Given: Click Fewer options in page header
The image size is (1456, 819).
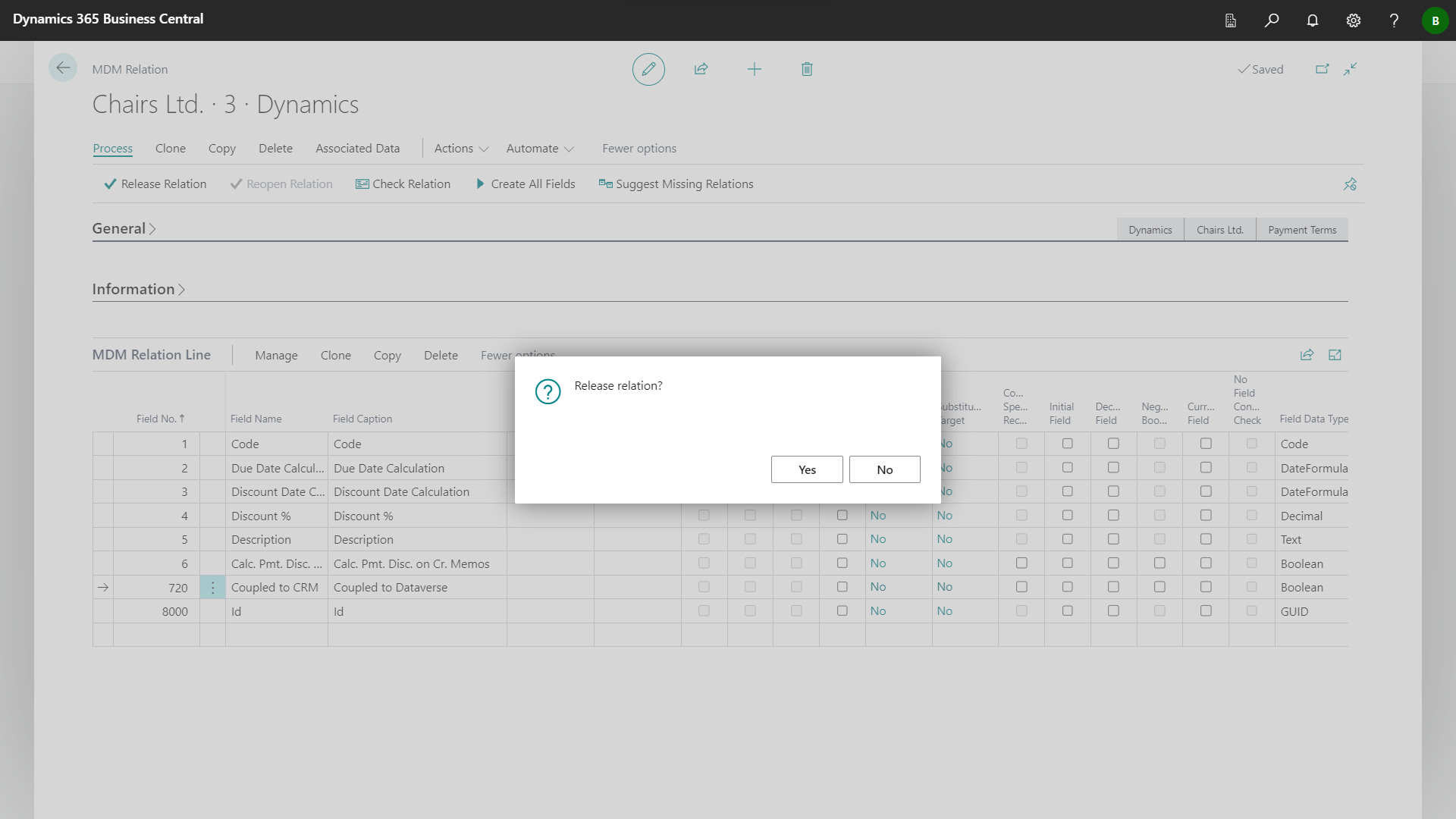Looking at the screenshot, I should click(x=639, y=149).
